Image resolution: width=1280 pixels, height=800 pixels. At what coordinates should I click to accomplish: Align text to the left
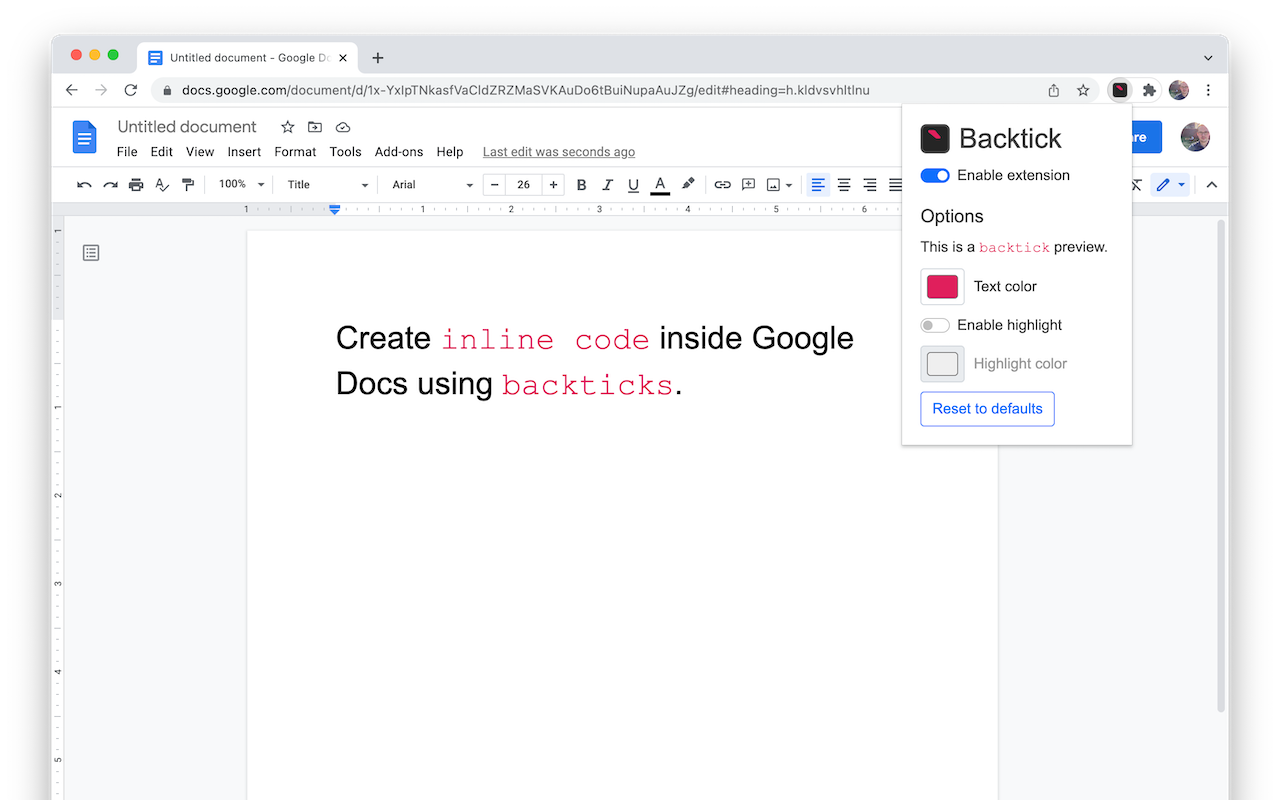coord(818,185)
